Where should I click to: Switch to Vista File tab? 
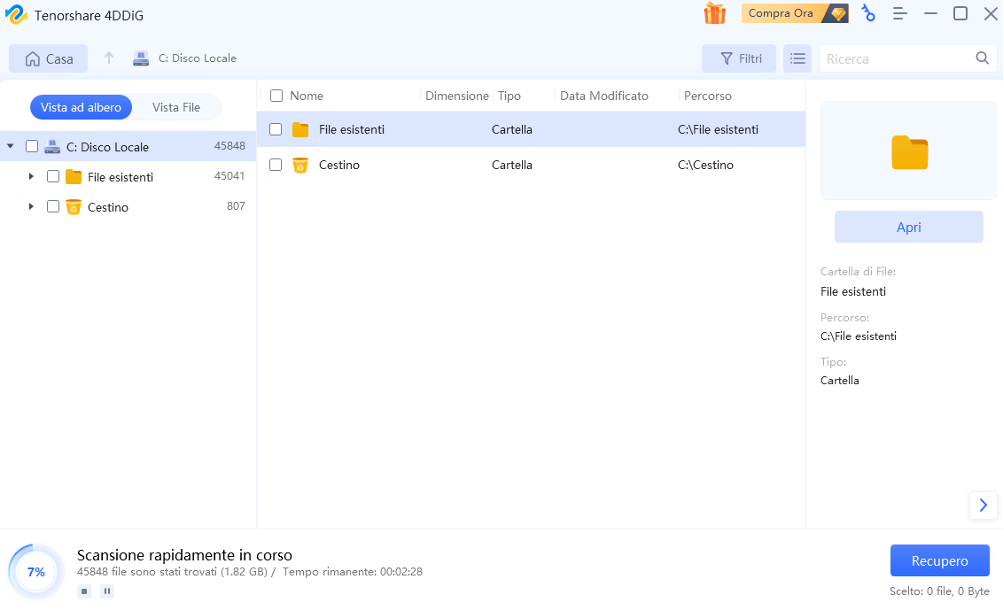tap(176, 108)
